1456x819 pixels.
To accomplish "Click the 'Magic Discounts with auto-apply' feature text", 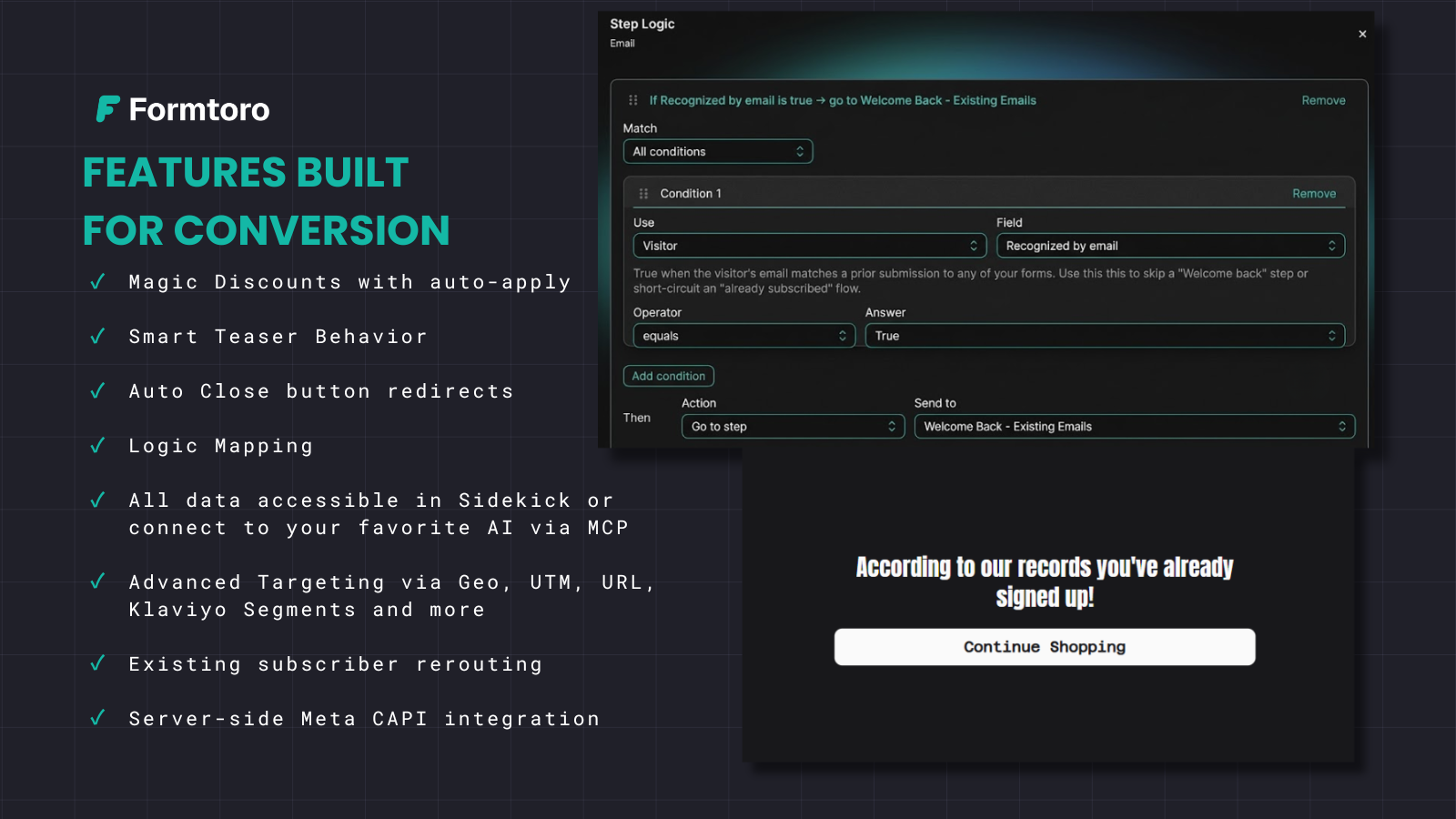I will 350,282.
